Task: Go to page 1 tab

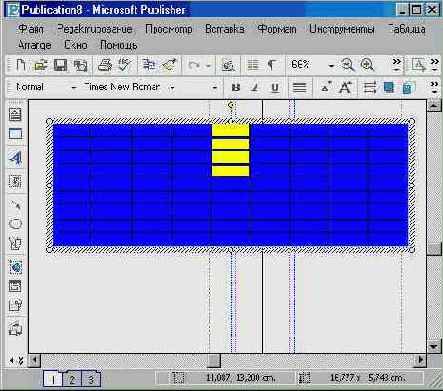Action: tap(53, 379)
